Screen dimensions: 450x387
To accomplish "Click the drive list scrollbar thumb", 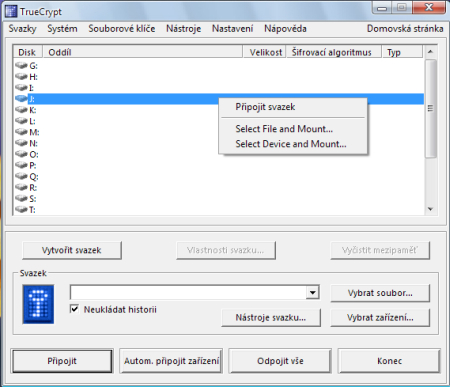I will click(x=431, y=108).
